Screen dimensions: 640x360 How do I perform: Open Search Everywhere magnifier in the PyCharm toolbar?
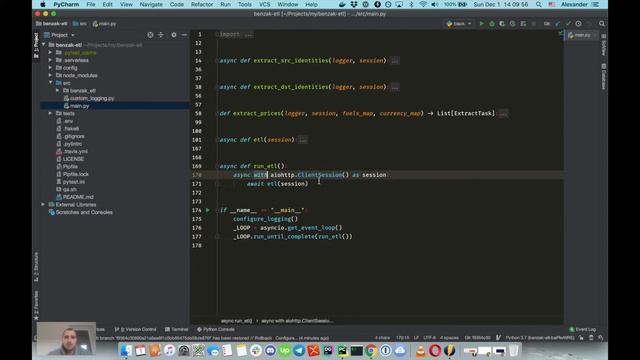click(602, 24)
